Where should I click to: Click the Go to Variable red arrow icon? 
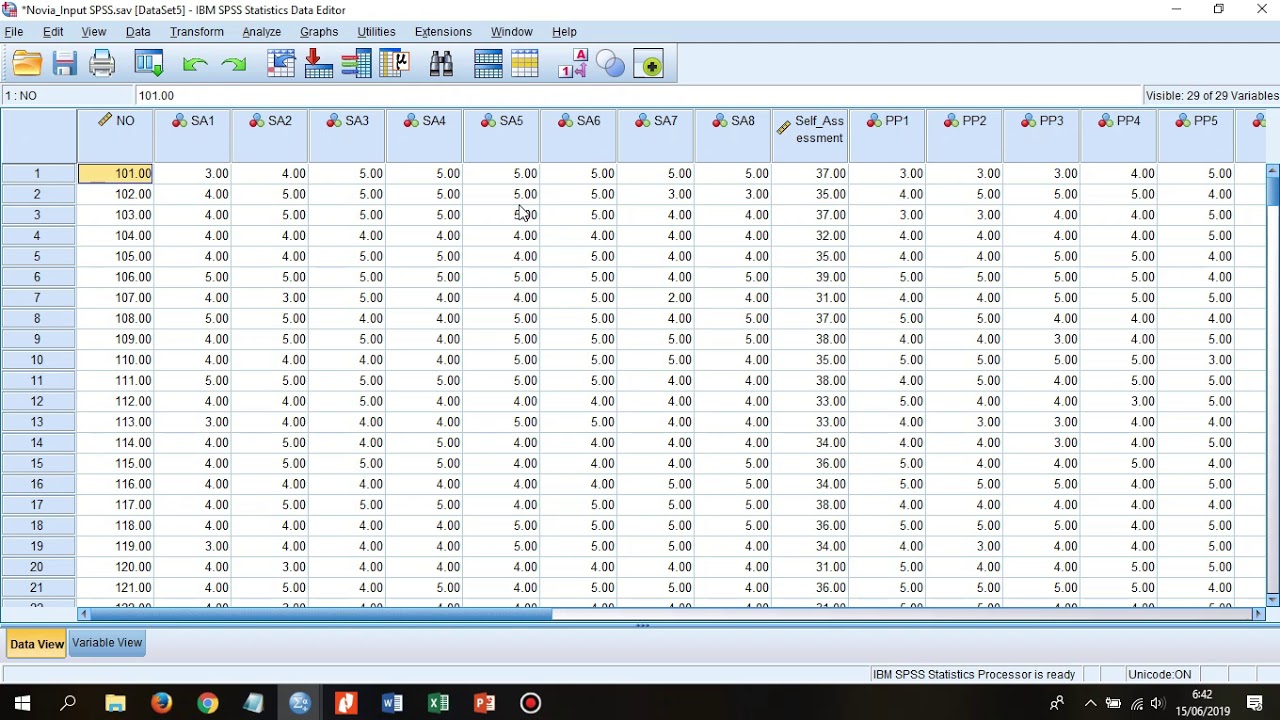(x=319, y=64)
